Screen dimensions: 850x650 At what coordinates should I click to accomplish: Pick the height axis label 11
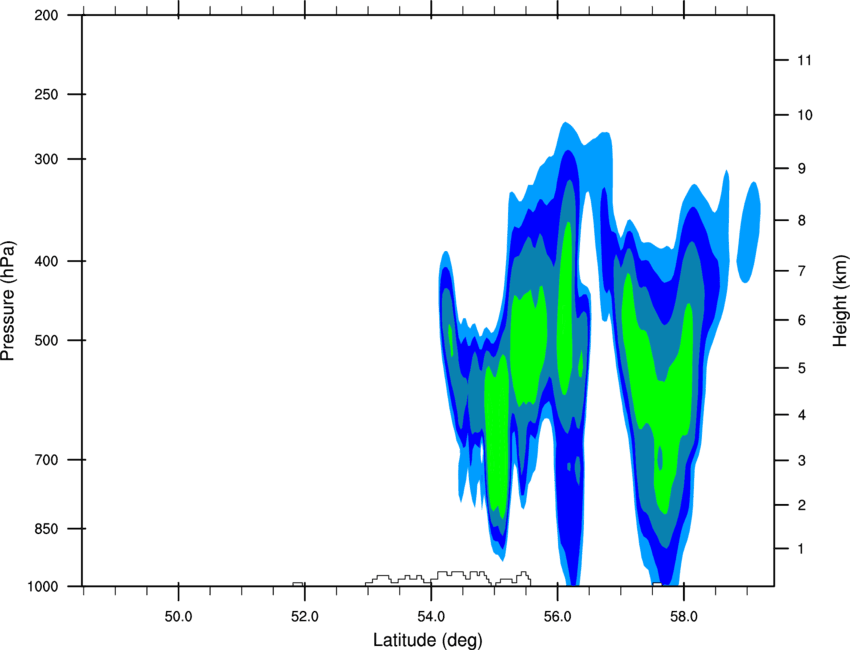tap(805, 60)
